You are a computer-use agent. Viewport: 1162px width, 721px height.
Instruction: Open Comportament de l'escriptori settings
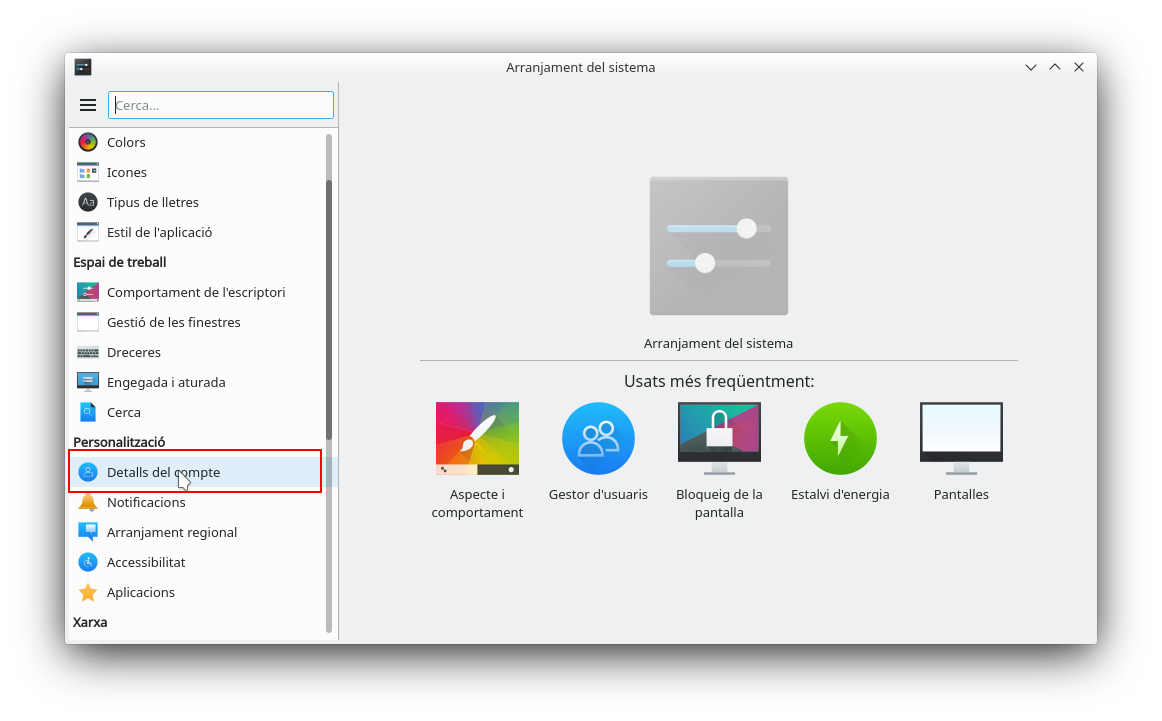pos(195,292)
